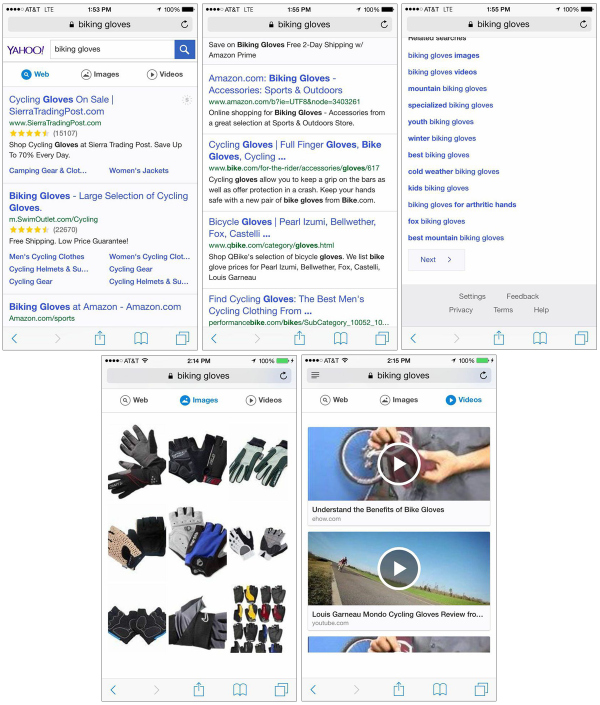The height and width of the screenshot is (705, 600).
Task: Tap mountain biking gloves related search
Action: (447, 89)
